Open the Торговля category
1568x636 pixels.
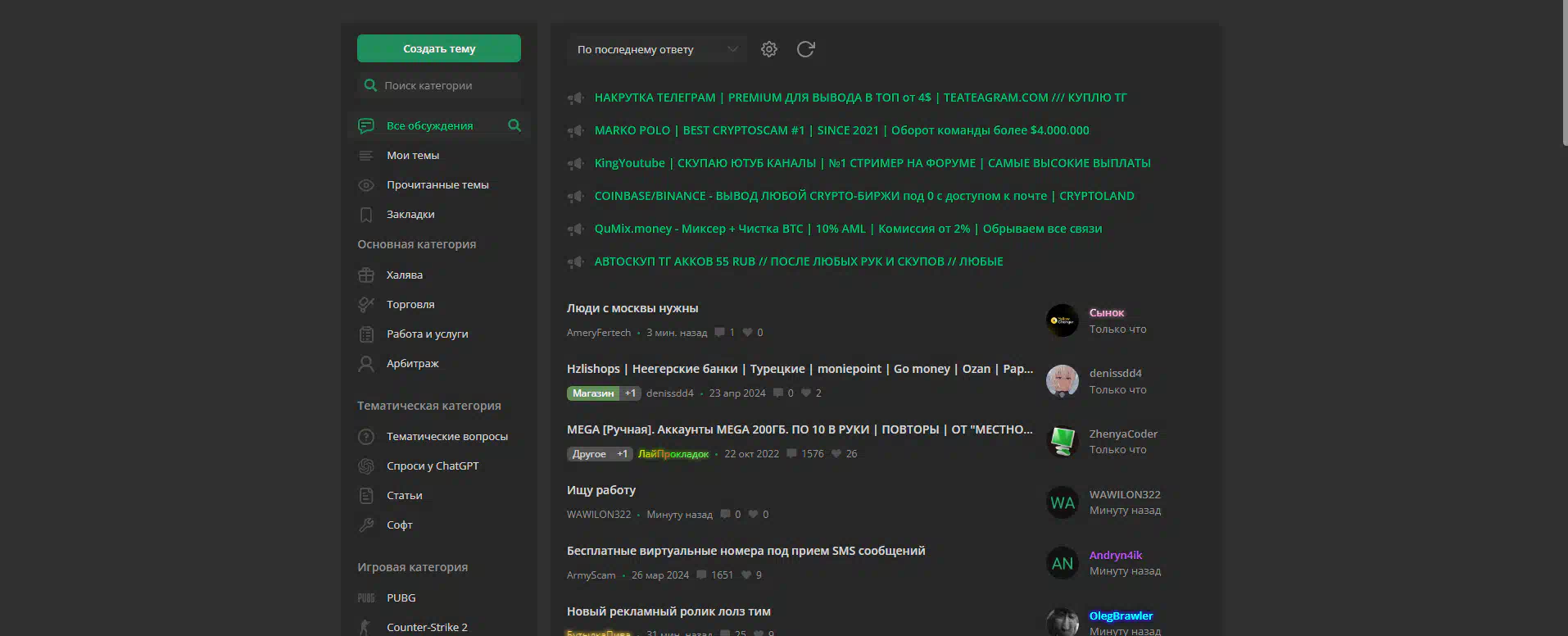tap(410, 304)
